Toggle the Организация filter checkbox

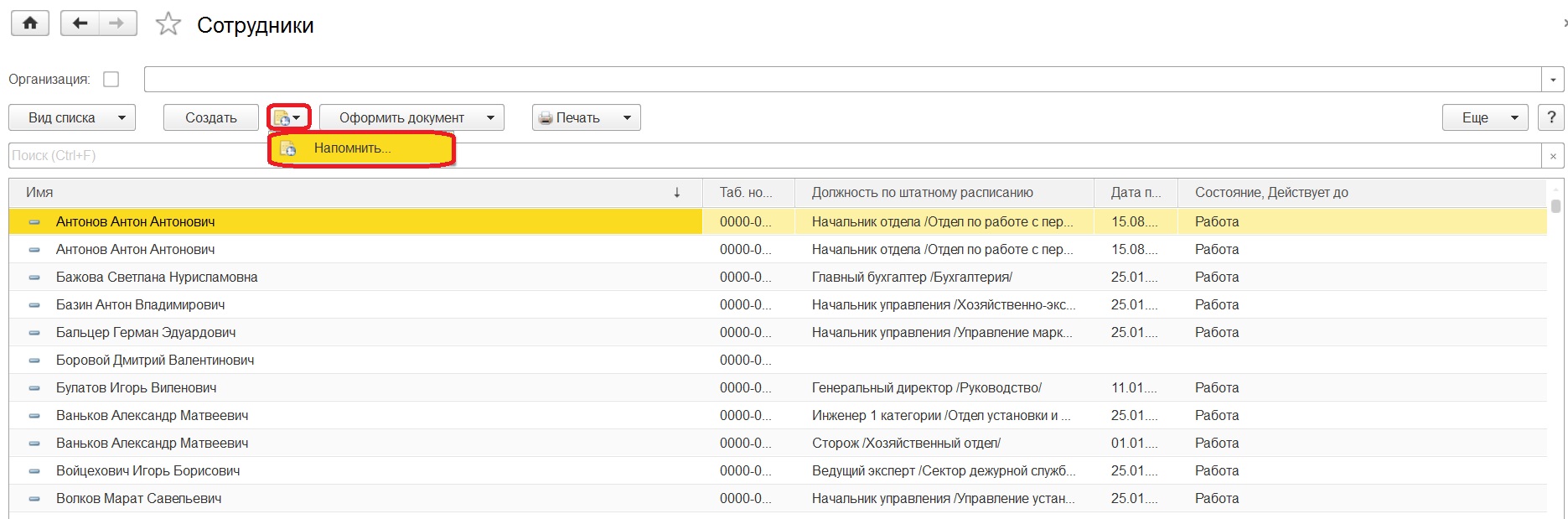(x=111, y=80)
